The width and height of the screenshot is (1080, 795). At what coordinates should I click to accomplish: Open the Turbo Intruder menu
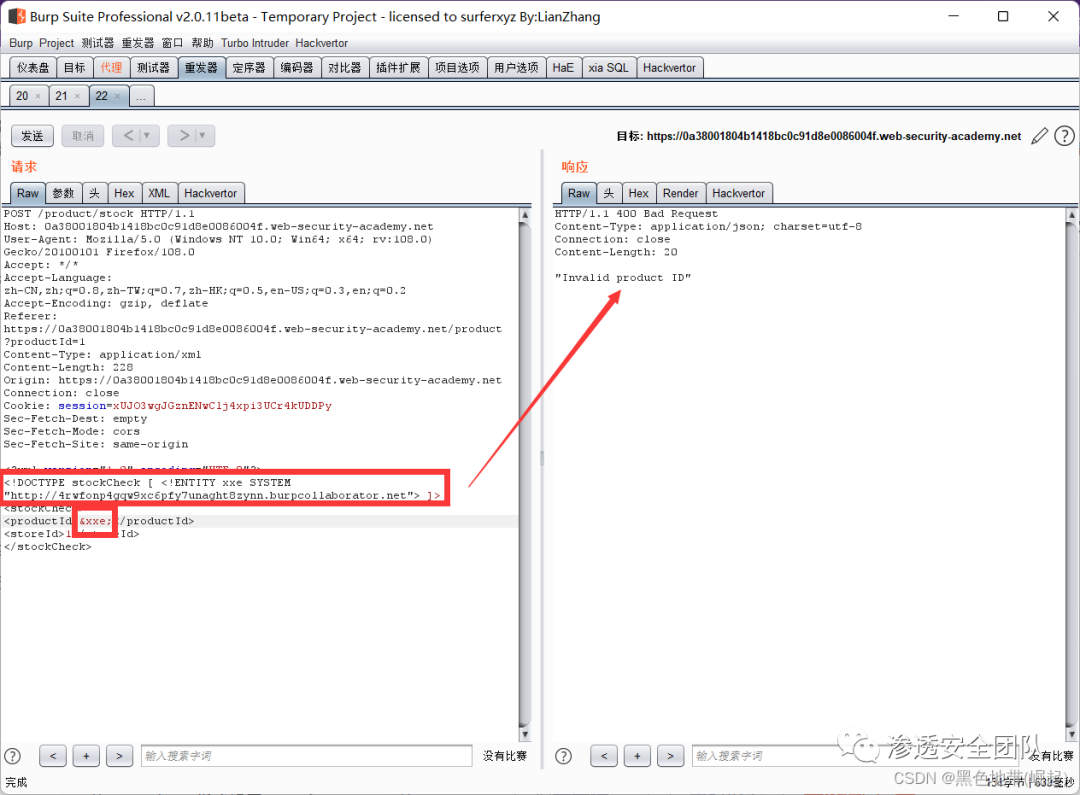click(x=255, y=43)
